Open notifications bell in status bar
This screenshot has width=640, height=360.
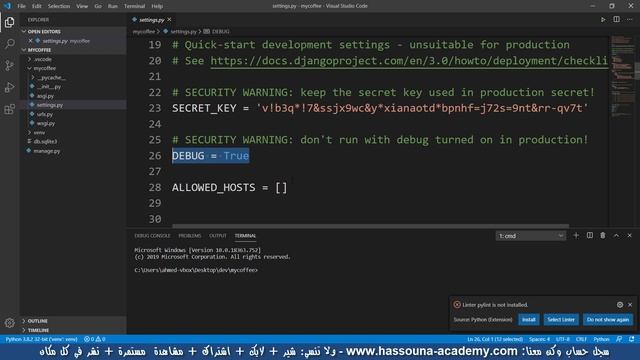click(632, 339)
